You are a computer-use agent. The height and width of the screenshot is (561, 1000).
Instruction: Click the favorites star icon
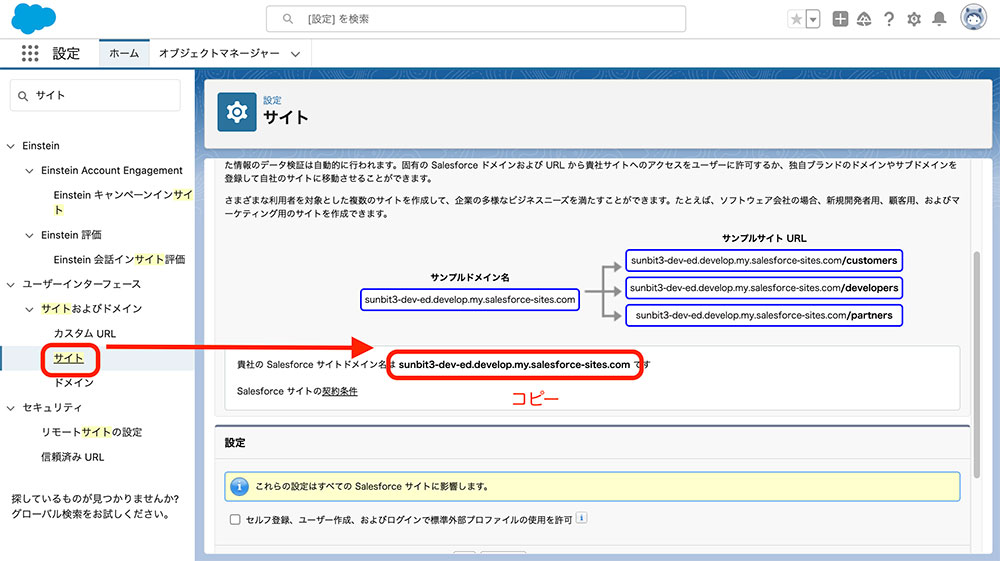797,19
